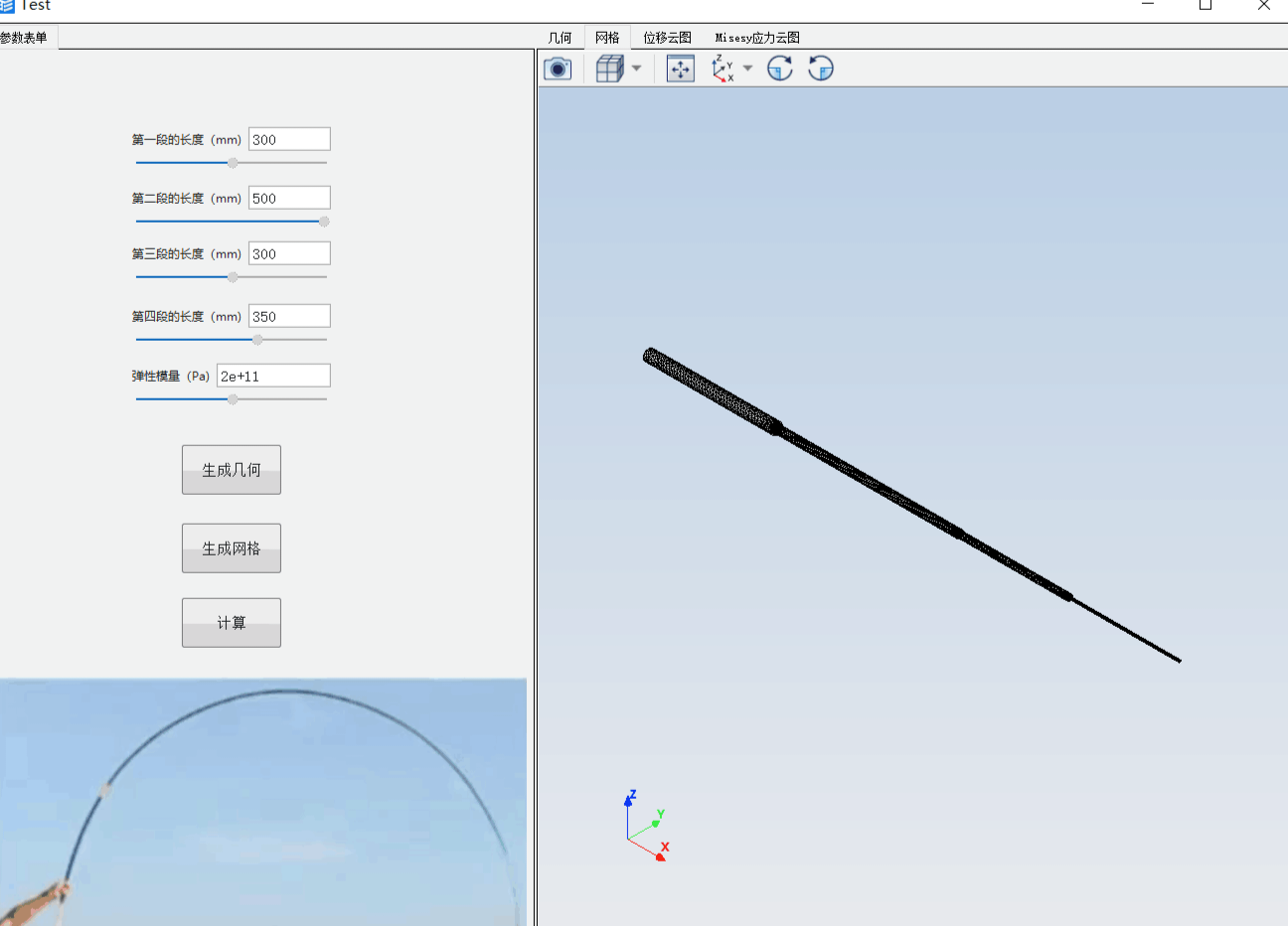Click the XYZ coordinate triad in viewport

pos(647,826)
